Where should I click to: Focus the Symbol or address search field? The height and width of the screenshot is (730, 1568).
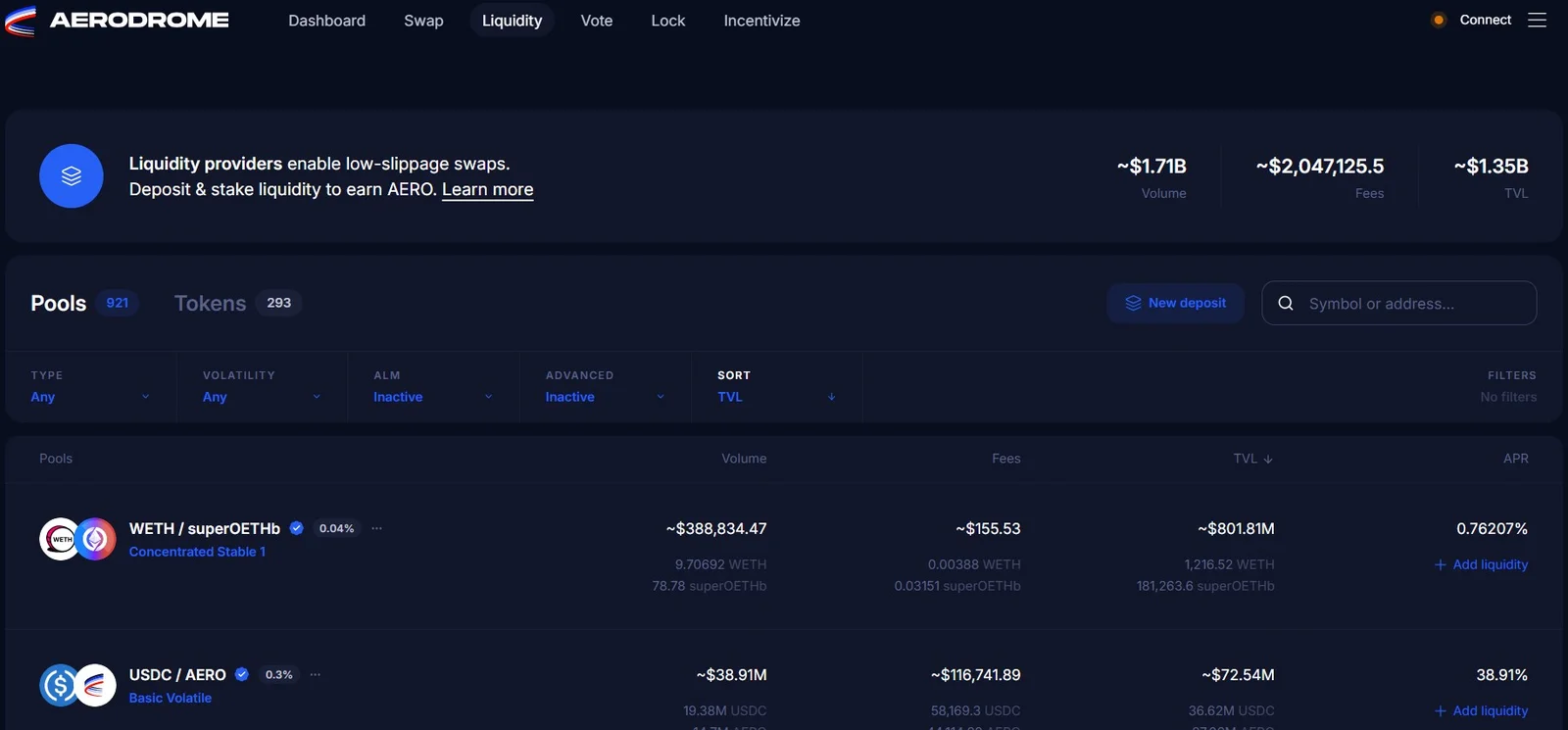click(1399, 303)
